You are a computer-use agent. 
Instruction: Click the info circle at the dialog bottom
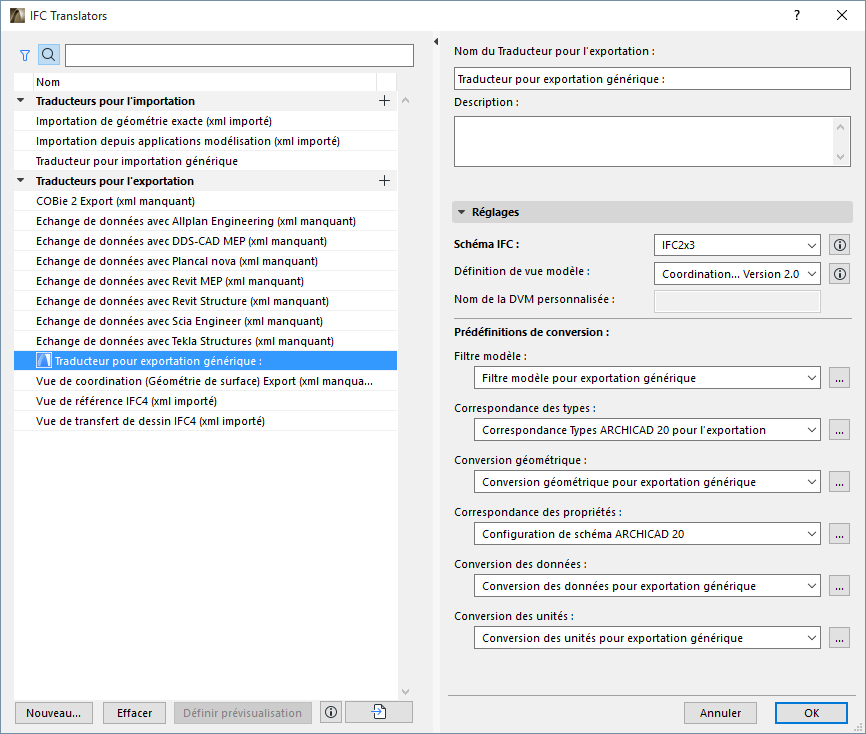pyautogui.click(x=330, y=712)
